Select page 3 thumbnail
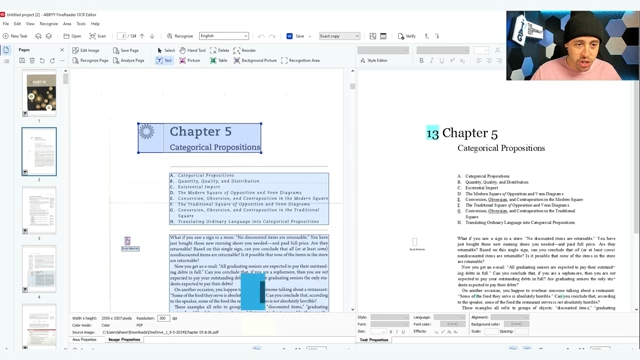Image resolution: width=640 pixels, height=360 pixels. tap(39, 210)
